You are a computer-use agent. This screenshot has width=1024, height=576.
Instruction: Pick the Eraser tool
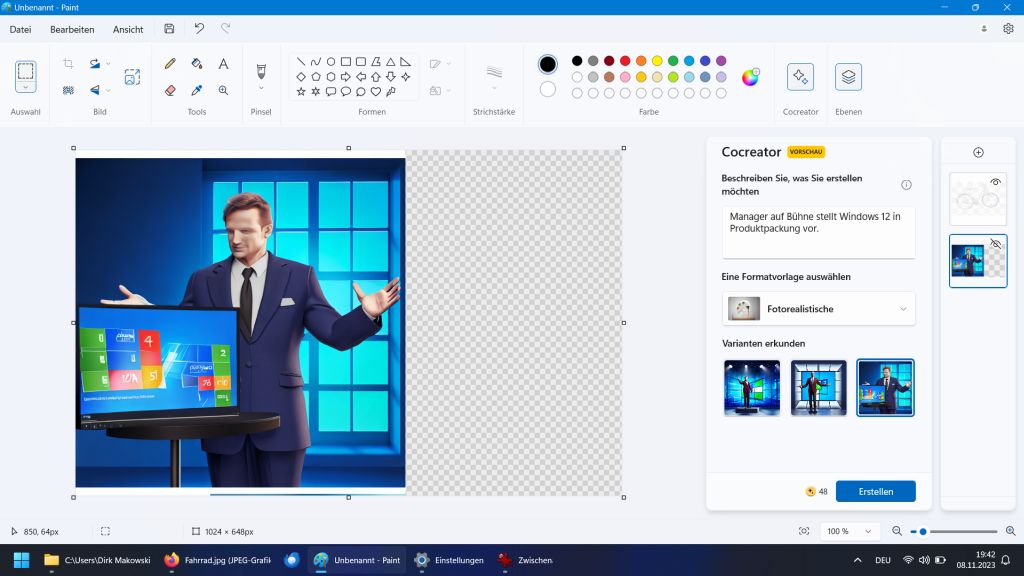tap(170, 90)
